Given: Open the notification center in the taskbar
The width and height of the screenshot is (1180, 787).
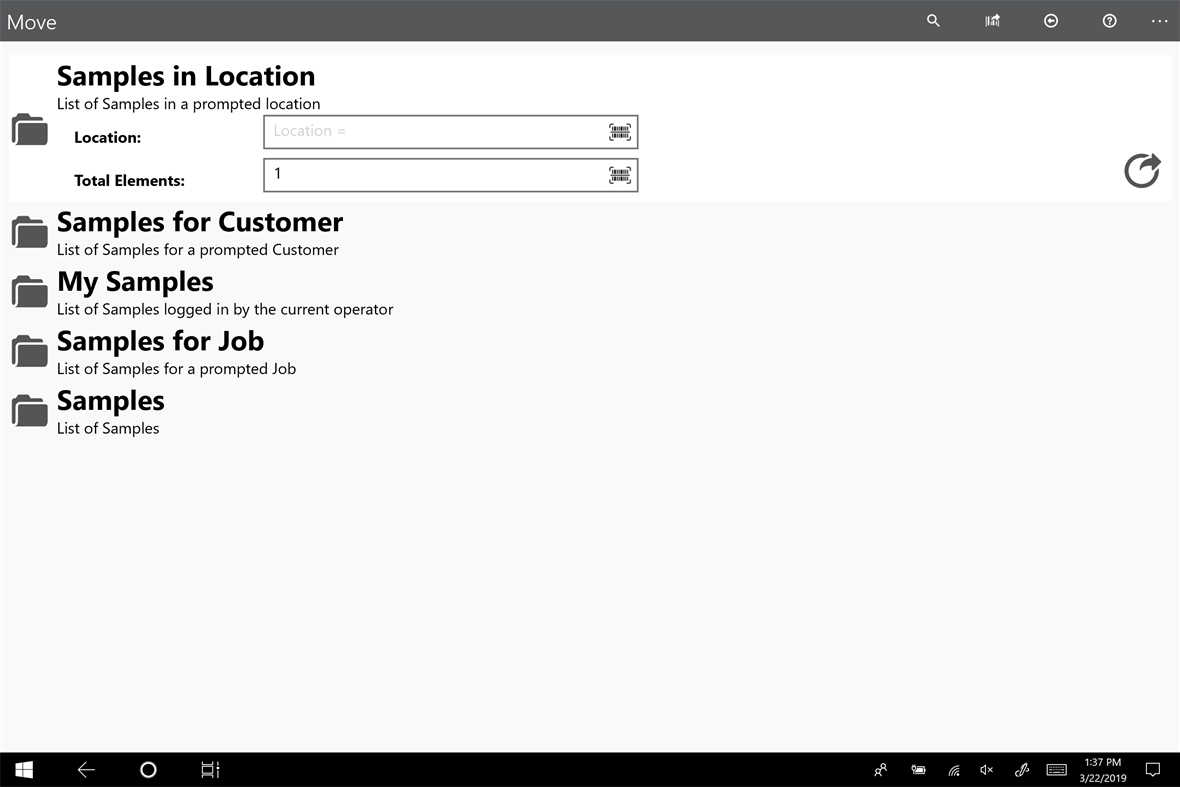Looking at the screenshot, I should [1152, 770].
